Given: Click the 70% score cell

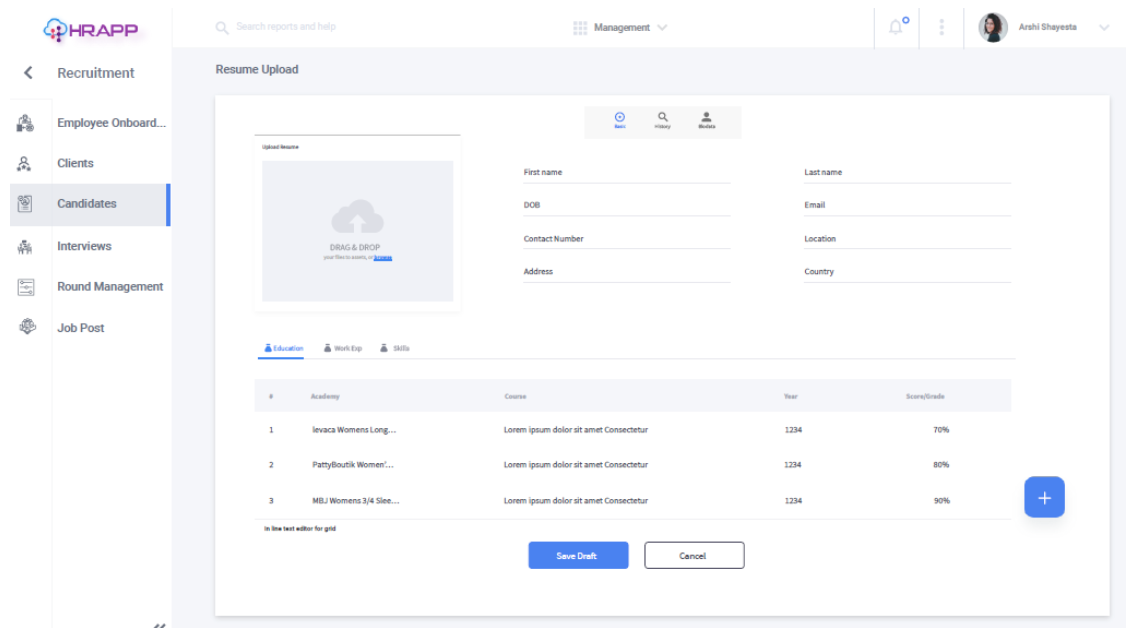Looking at the screenshot, I should click(x=941, y=430).
